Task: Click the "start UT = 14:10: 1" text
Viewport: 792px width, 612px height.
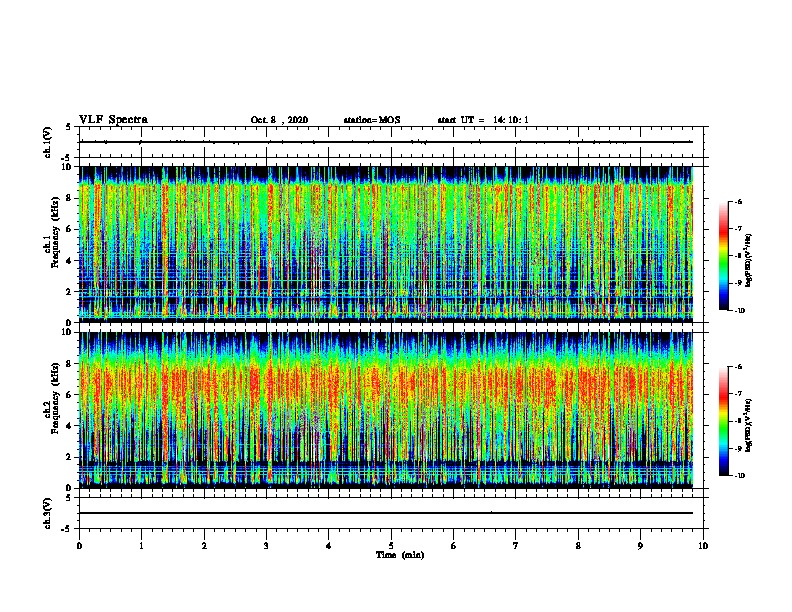Action: point(483,120)
